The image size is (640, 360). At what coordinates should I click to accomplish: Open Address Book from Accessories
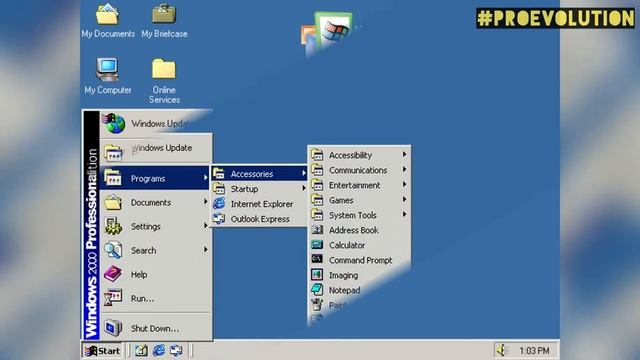(x=359, y=230)
